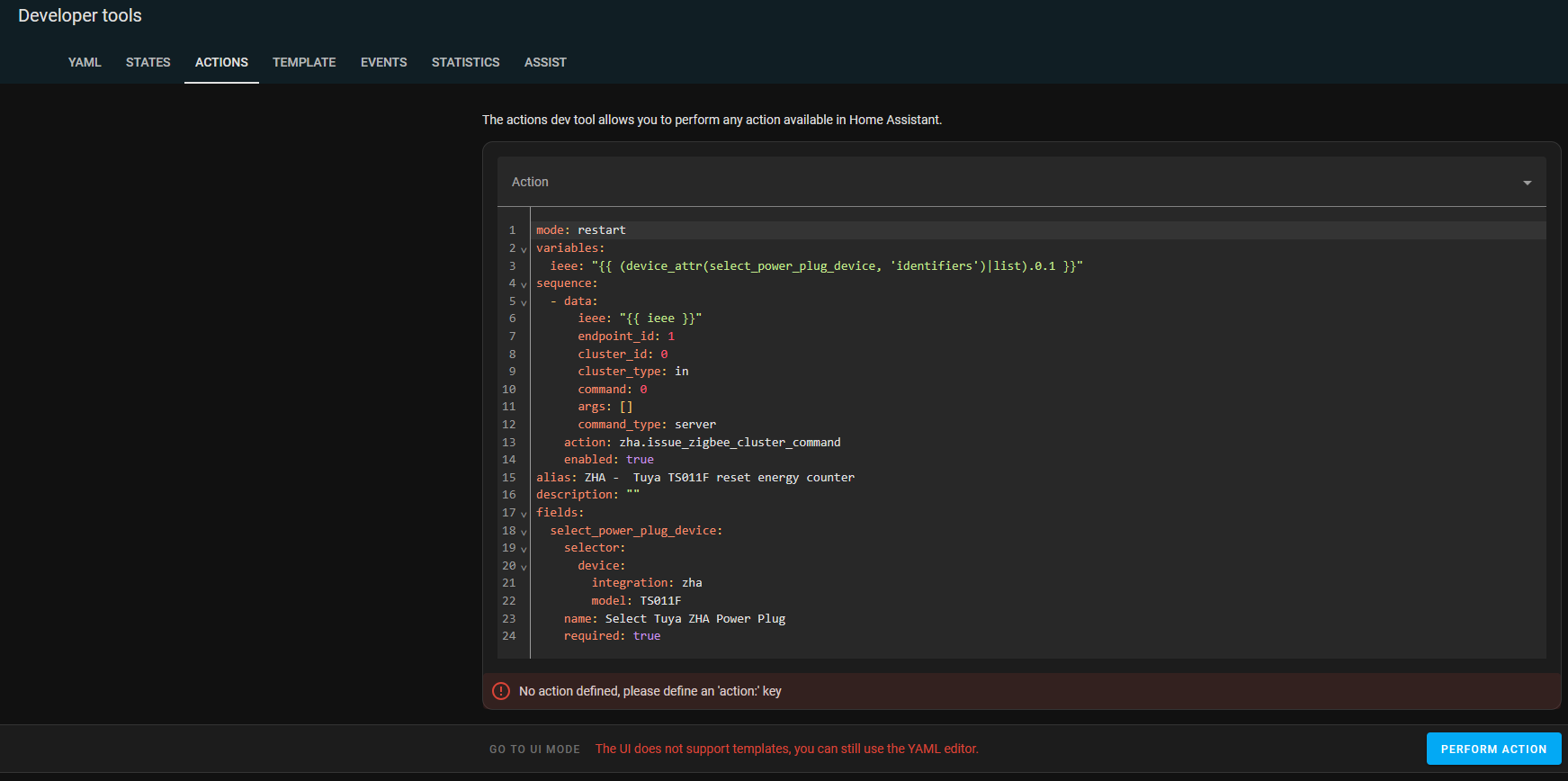The height and width of the screenshot is (781, 1568).
Task: Fold the data block on line 5
Action: 524,302
